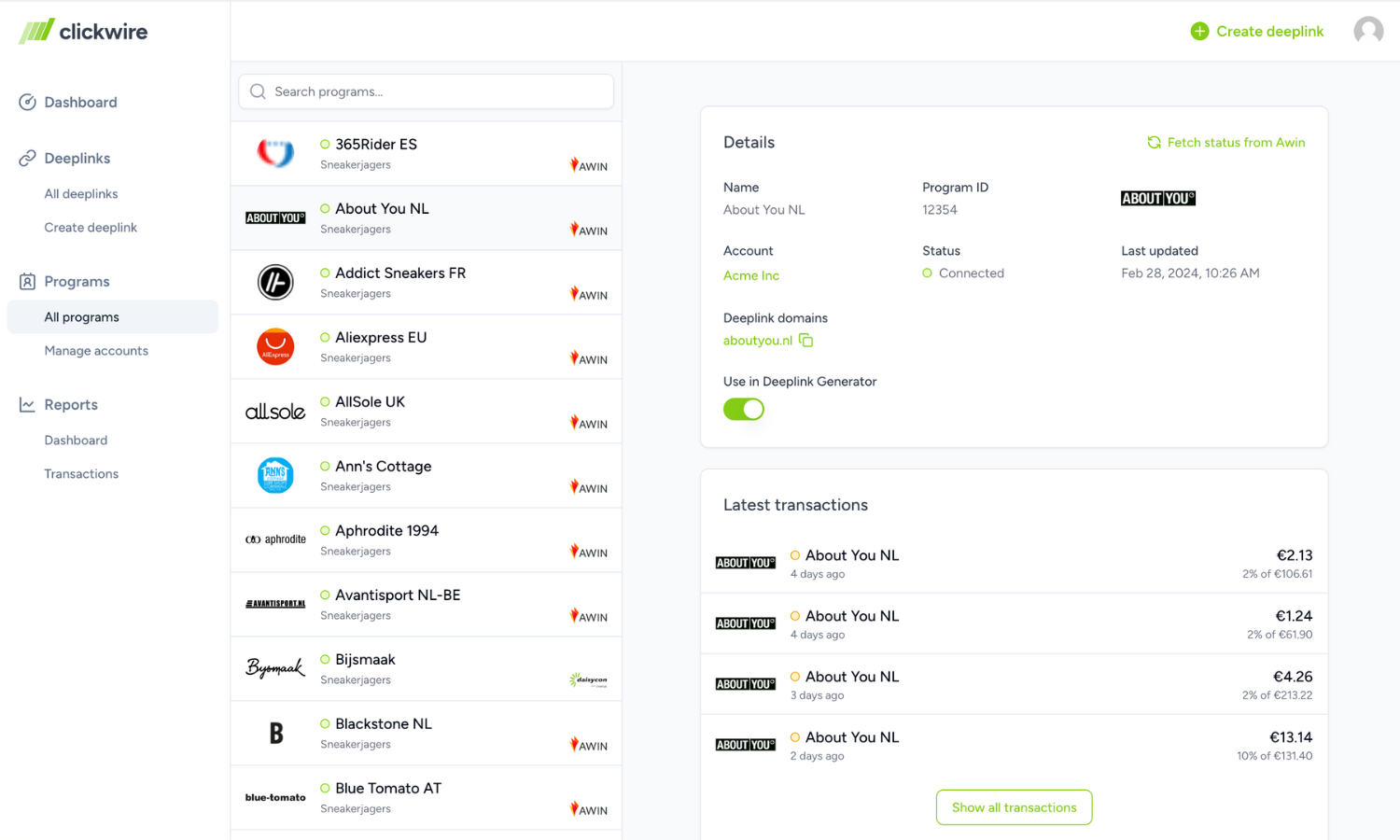The height and width of the screenshot is (840, 1400).
Task: Select AllSole UK program
Action: pos(427,412)
